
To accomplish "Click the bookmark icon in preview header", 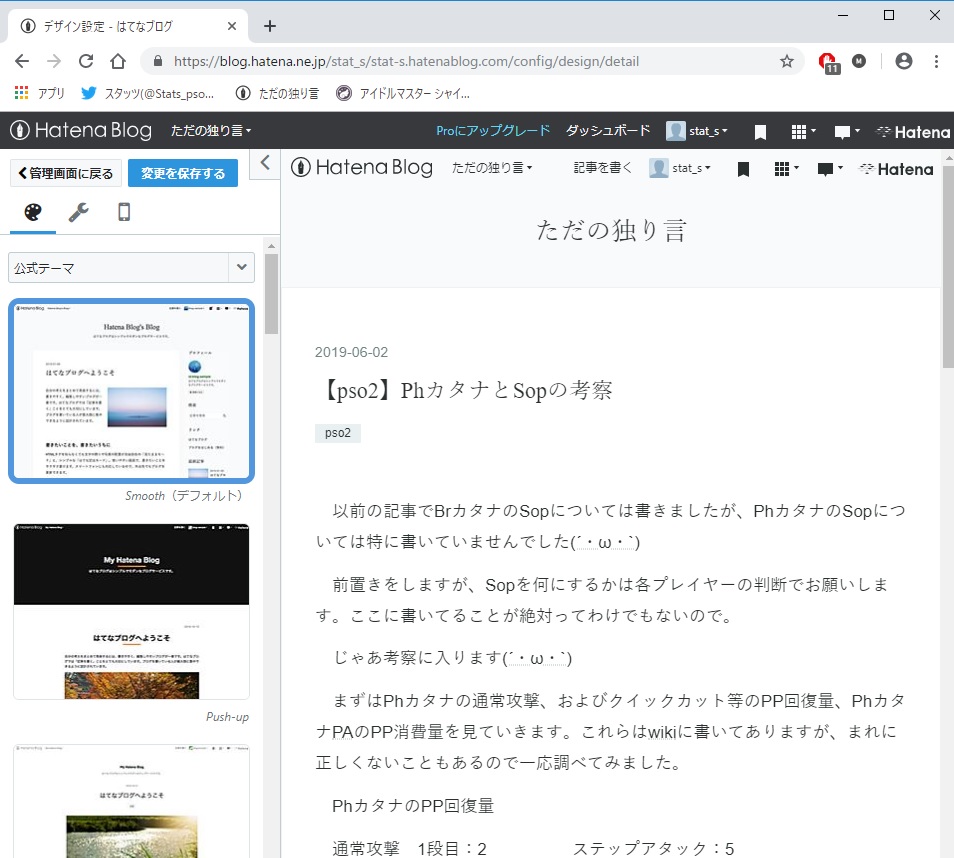I will coord(743,169).
